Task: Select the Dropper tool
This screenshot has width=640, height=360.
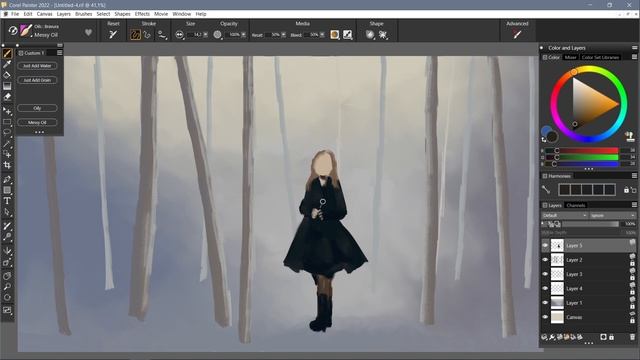Action: 7,64
